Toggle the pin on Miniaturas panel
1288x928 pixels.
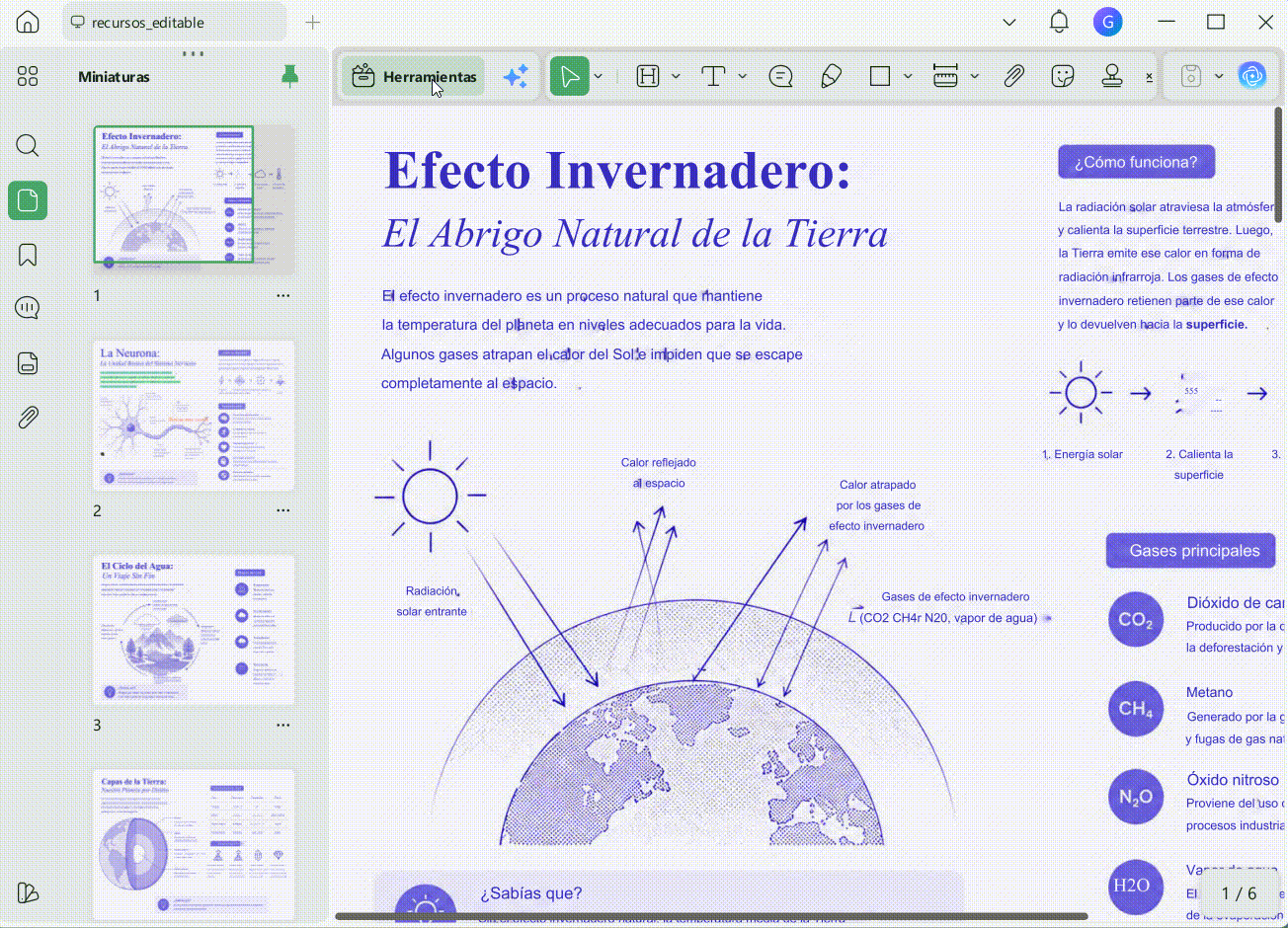click(289, 76)
